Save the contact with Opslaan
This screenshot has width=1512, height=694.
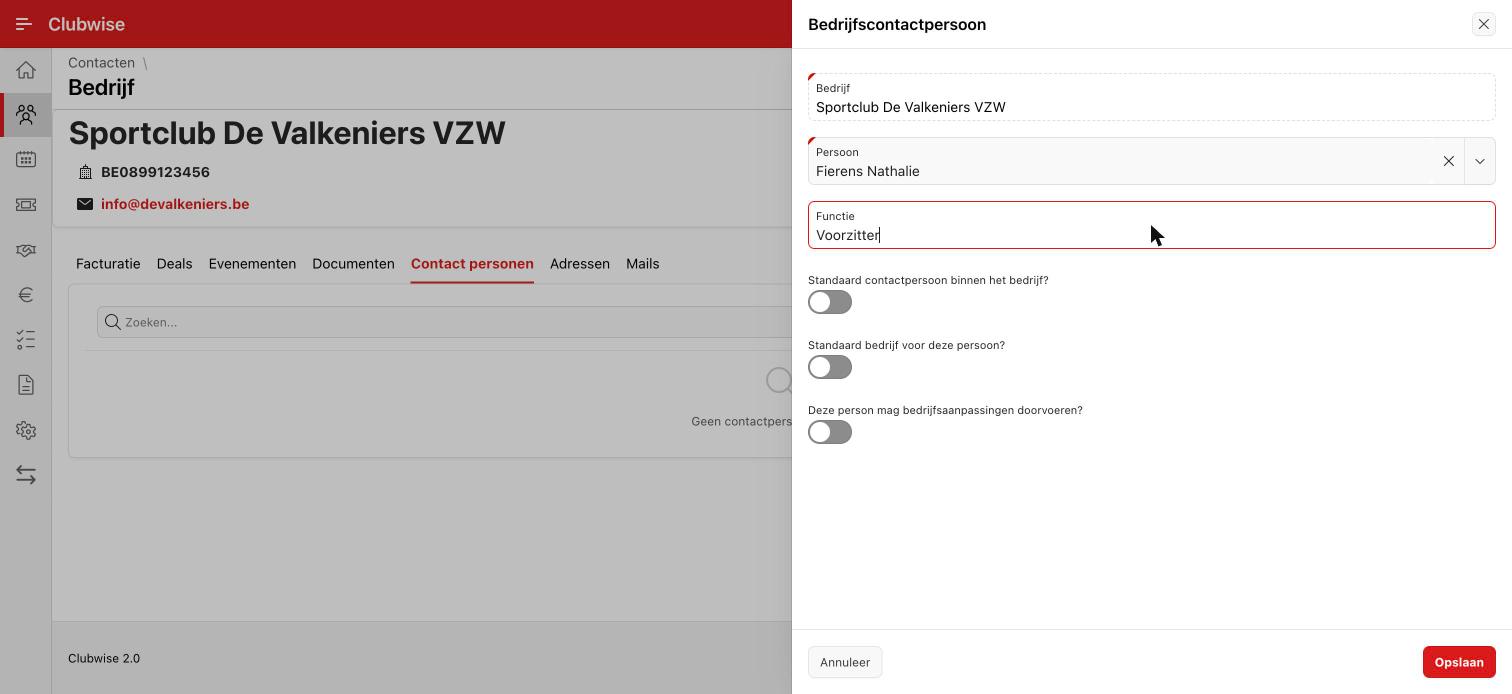(x=1459, y=662)
